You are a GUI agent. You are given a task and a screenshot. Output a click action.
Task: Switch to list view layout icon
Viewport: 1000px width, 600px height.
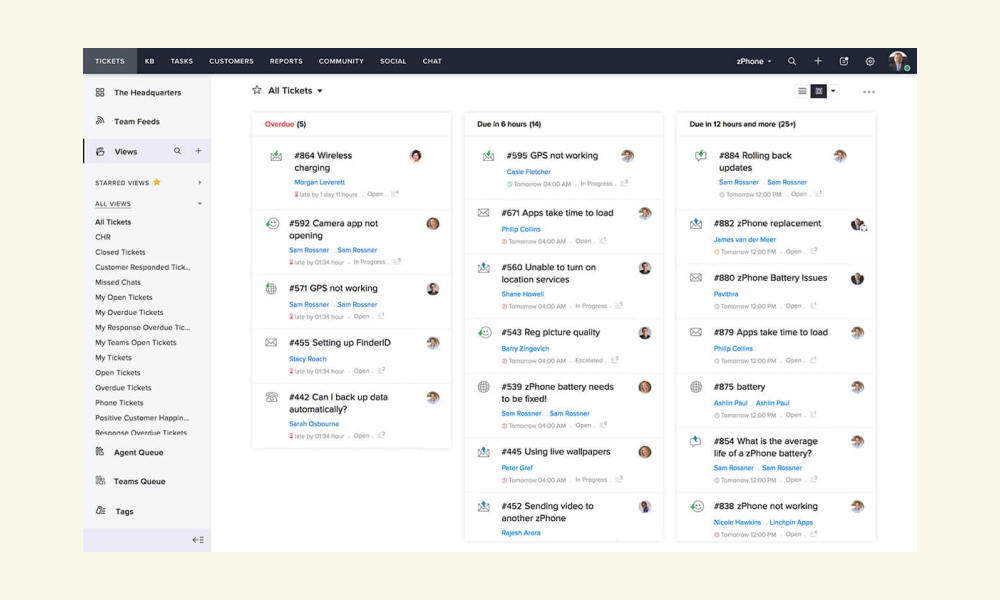(x=802, y=91)
